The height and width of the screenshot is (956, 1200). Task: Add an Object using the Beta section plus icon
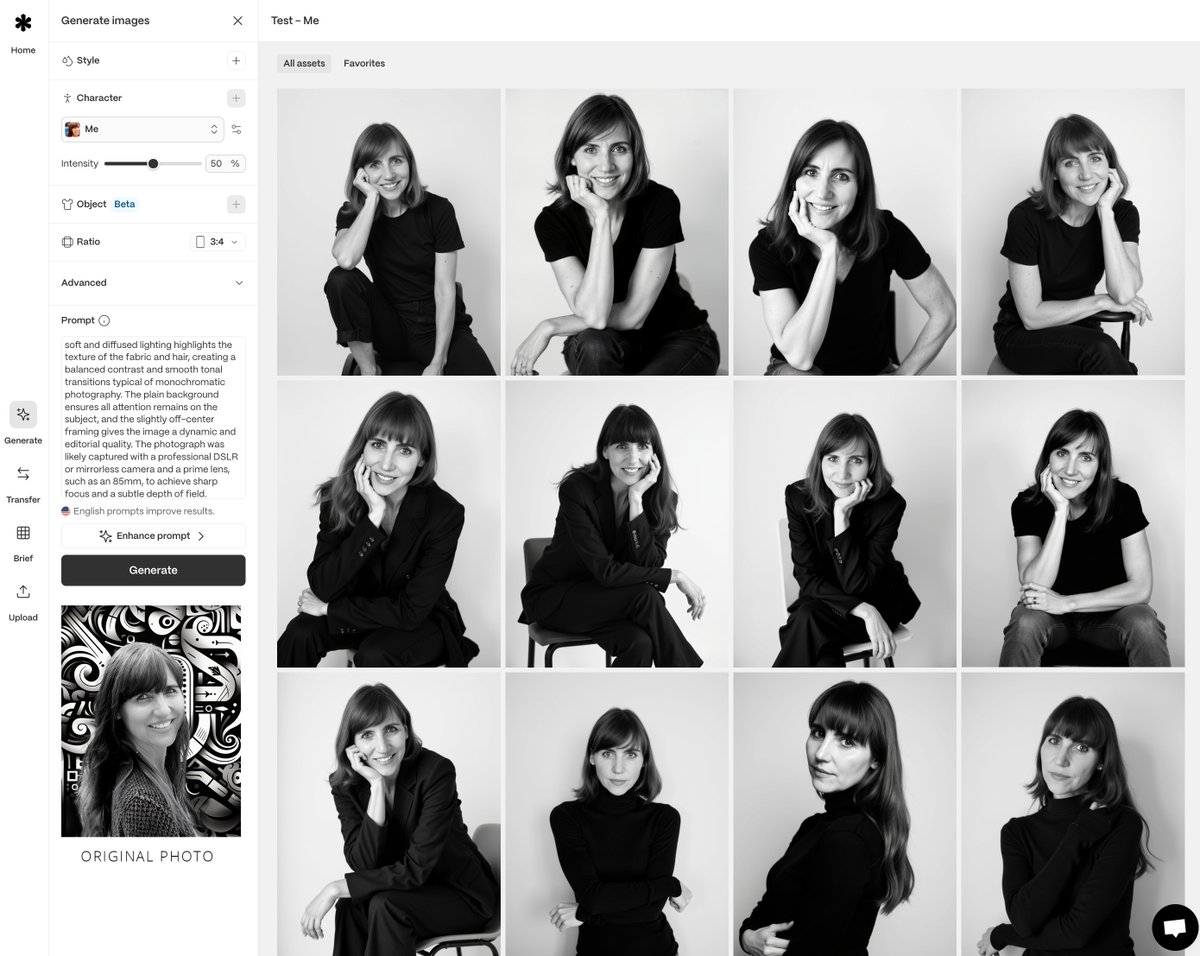(x=236, y=204)
